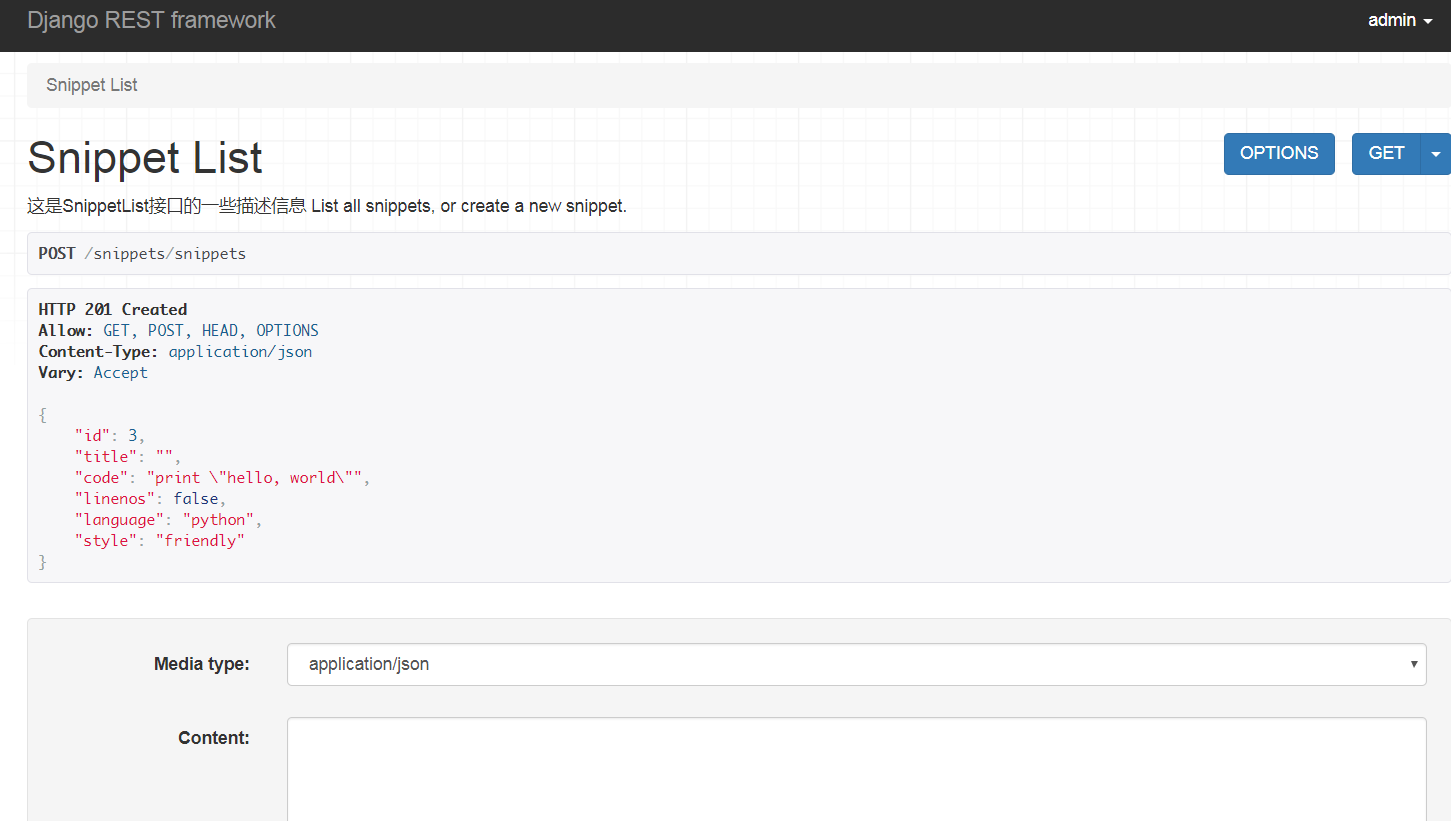Click the description text about SnippetList接口
This screenshot has height=821, width=1451.
pyautogui.click(x=327, y=207)
